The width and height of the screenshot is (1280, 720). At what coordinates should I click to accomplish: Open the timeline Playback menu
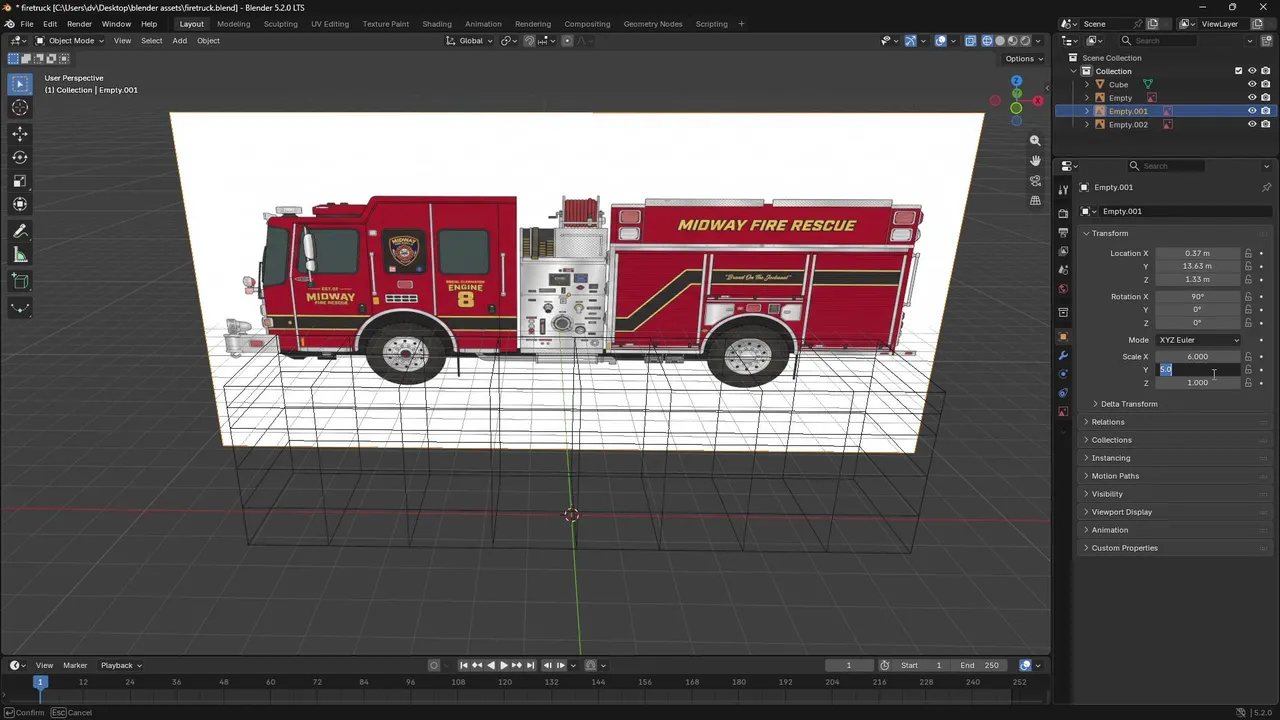point(120,665)
